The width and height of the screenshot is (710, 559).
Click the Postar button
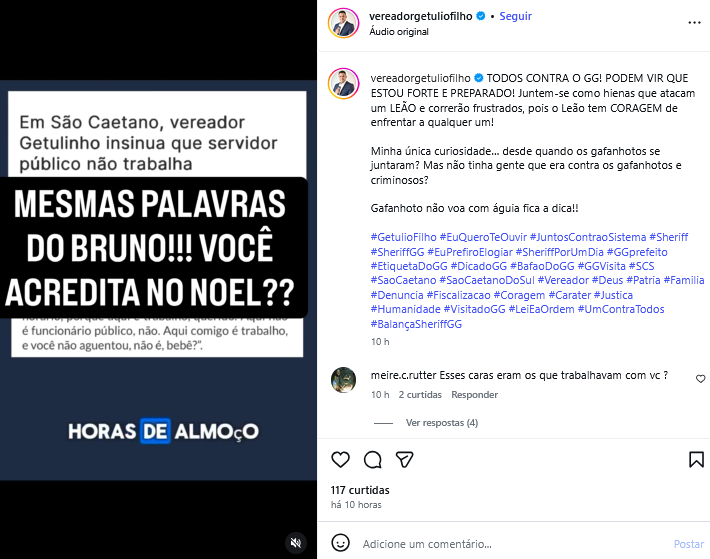[x=689, y=544]
